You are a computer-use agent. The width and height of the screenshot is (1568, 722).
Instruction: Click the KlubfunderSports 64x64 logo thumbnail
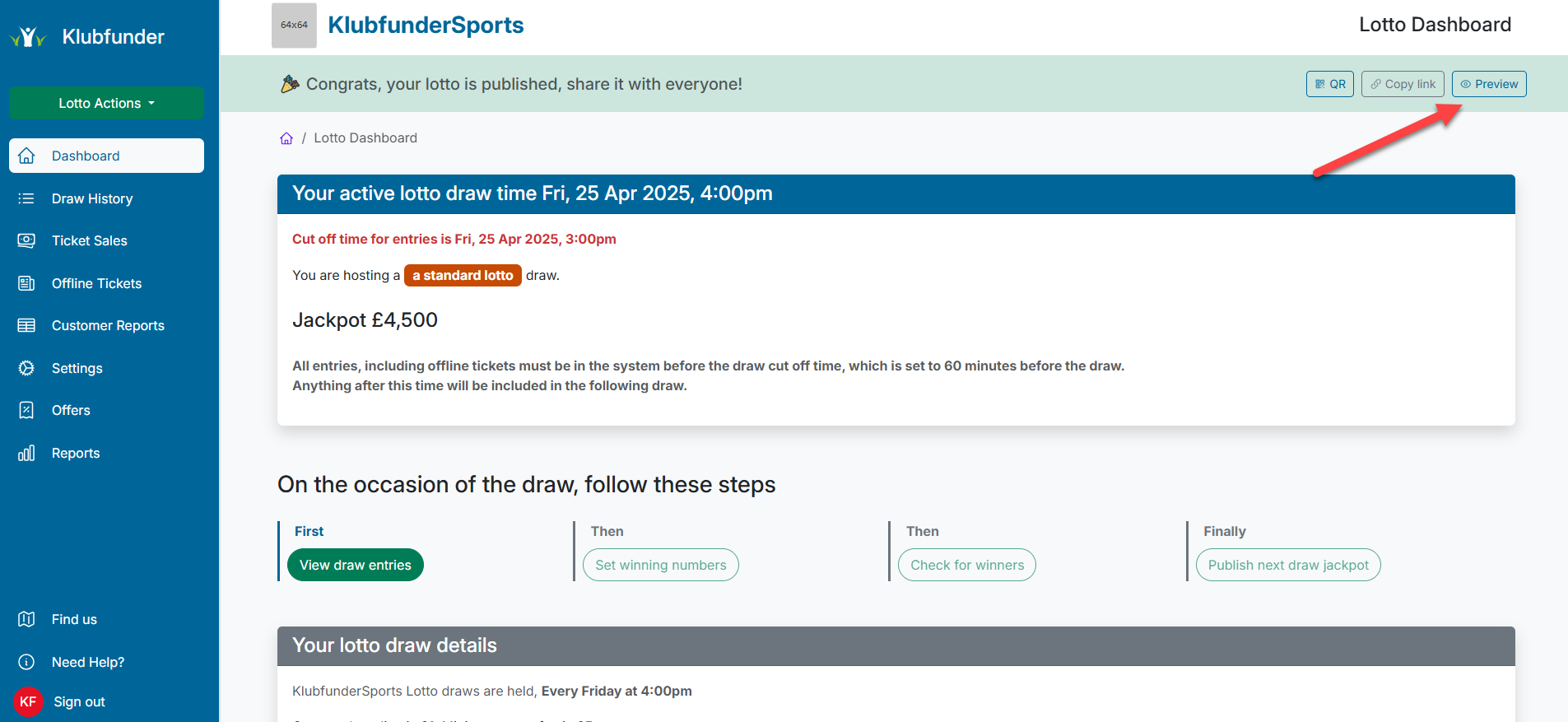[x=294, y=26]
